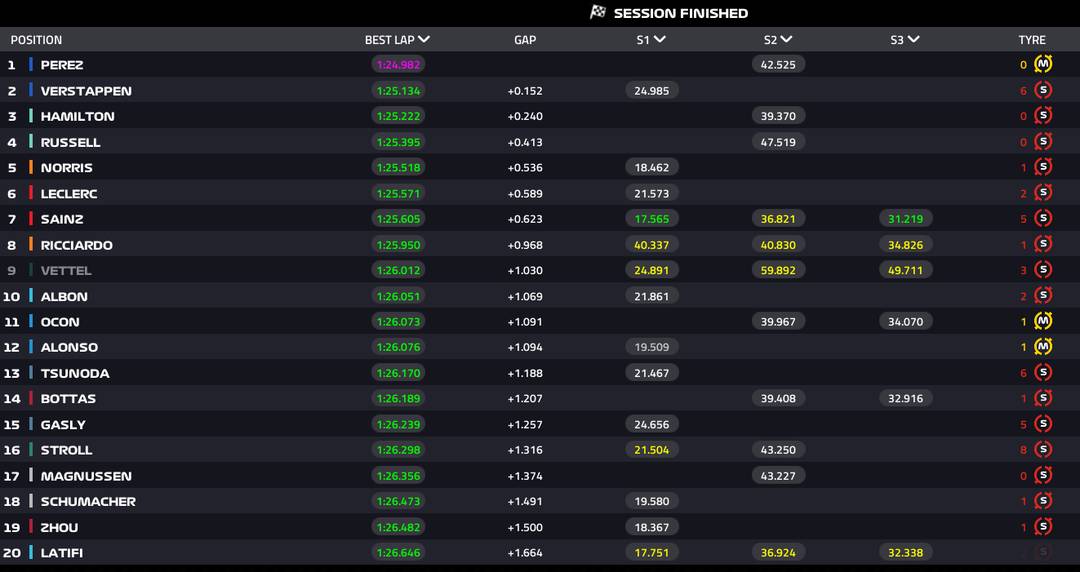Click Stroll's soft tyre icon
This screenshot has width=1080, height=572.
tap(1043, 450)
